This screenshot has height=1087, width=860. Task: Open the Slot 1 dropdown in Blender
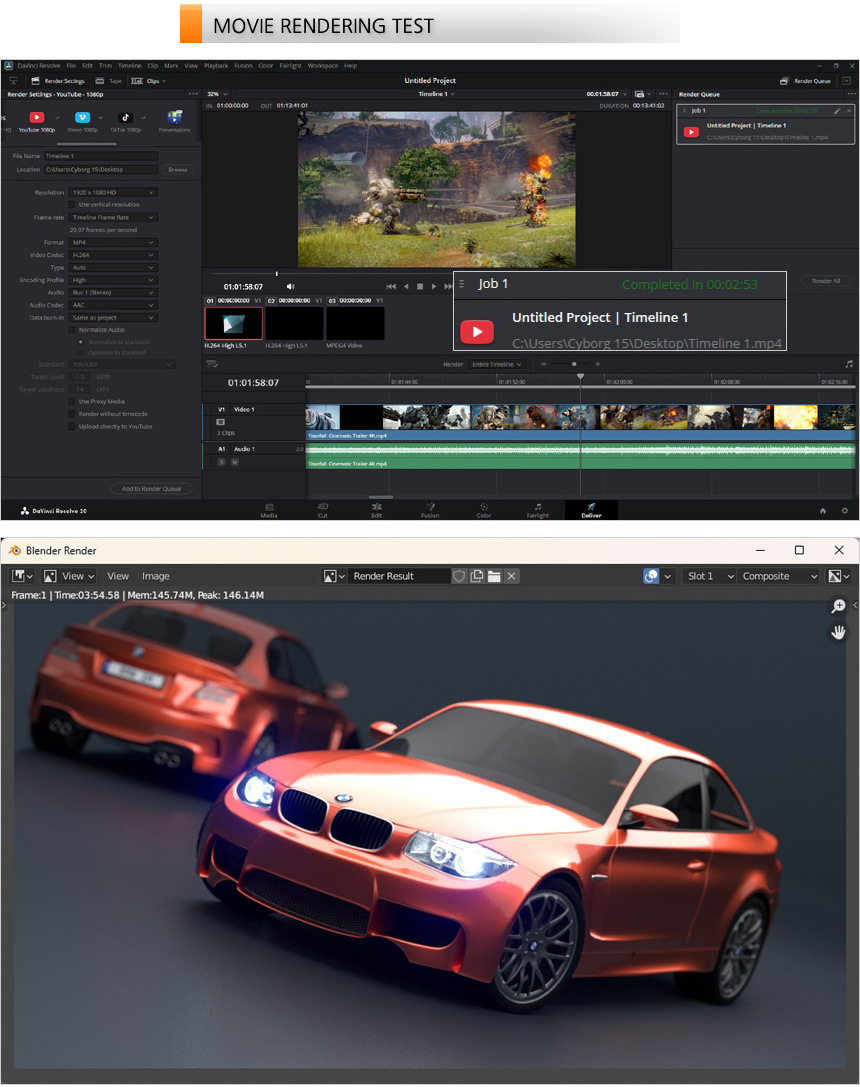709,576
